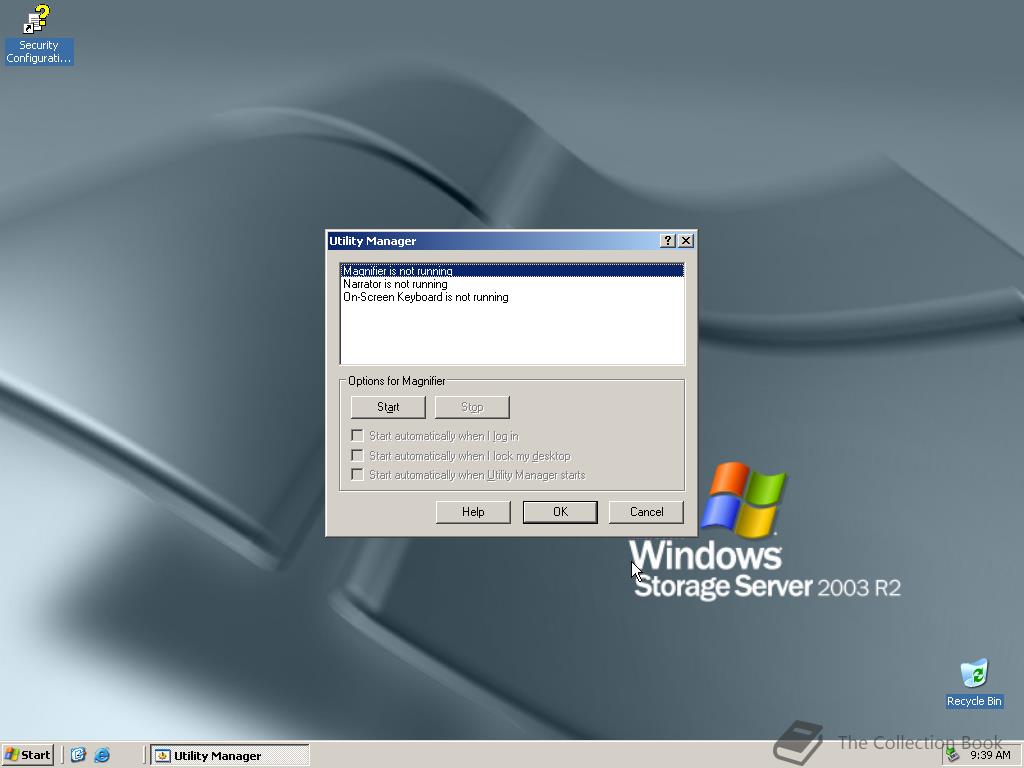The image size is (1024, 768).
Task: Click Utility Manager taskbar button
Action: [x=230, y=755]
